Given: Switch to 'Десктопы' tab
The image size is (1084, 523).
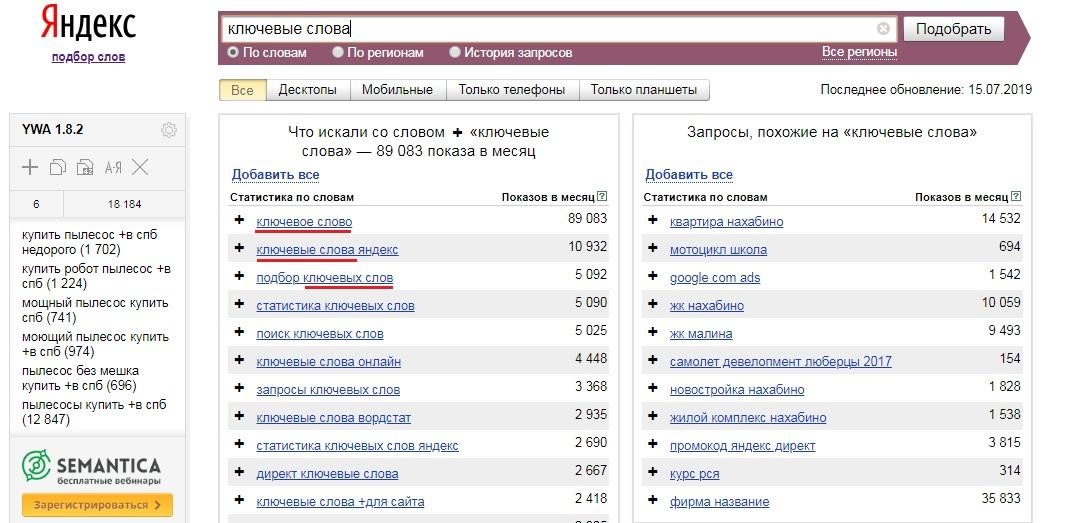Looking at the screenshot, I should click(x=308, y=90).
